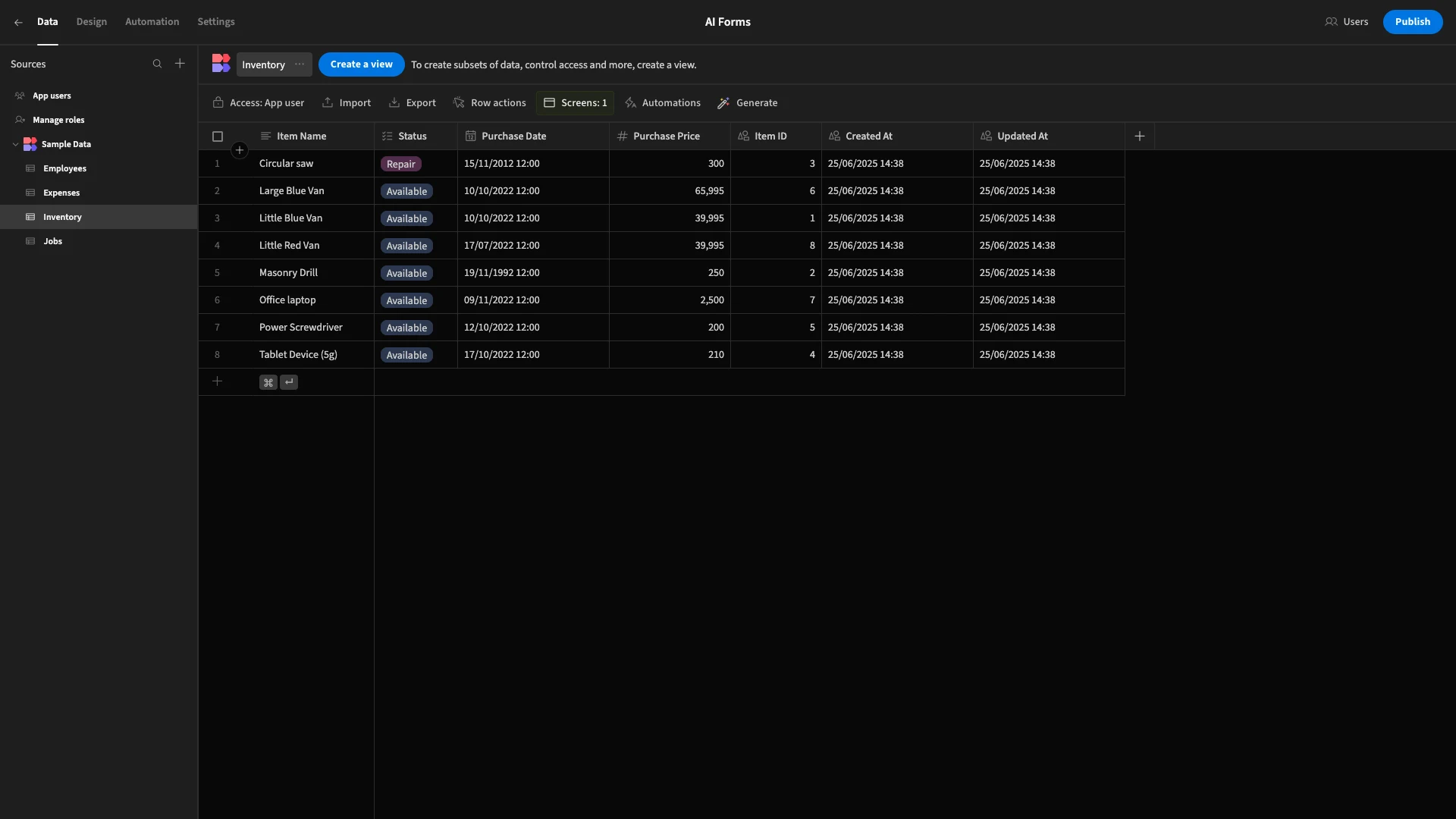Select the 65,995 price cell

[x=670, y=191]
